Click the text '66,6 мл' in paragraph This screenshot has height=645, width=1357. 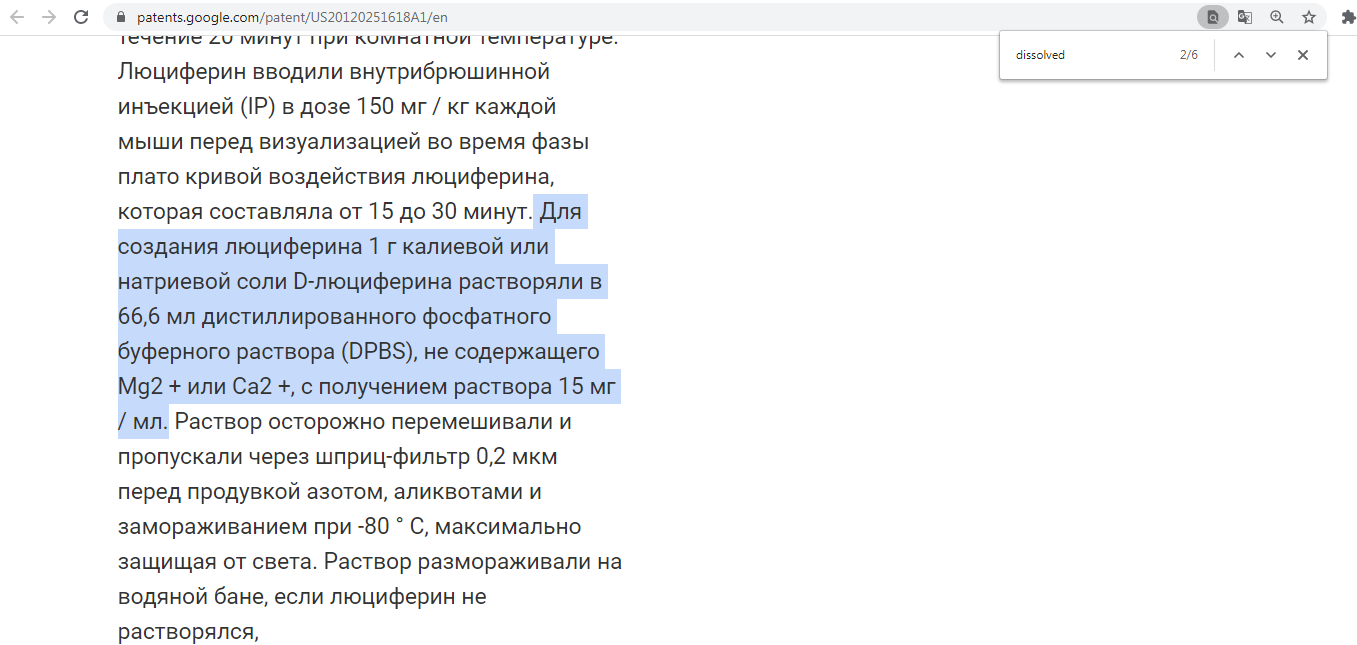tap(156, 317)
